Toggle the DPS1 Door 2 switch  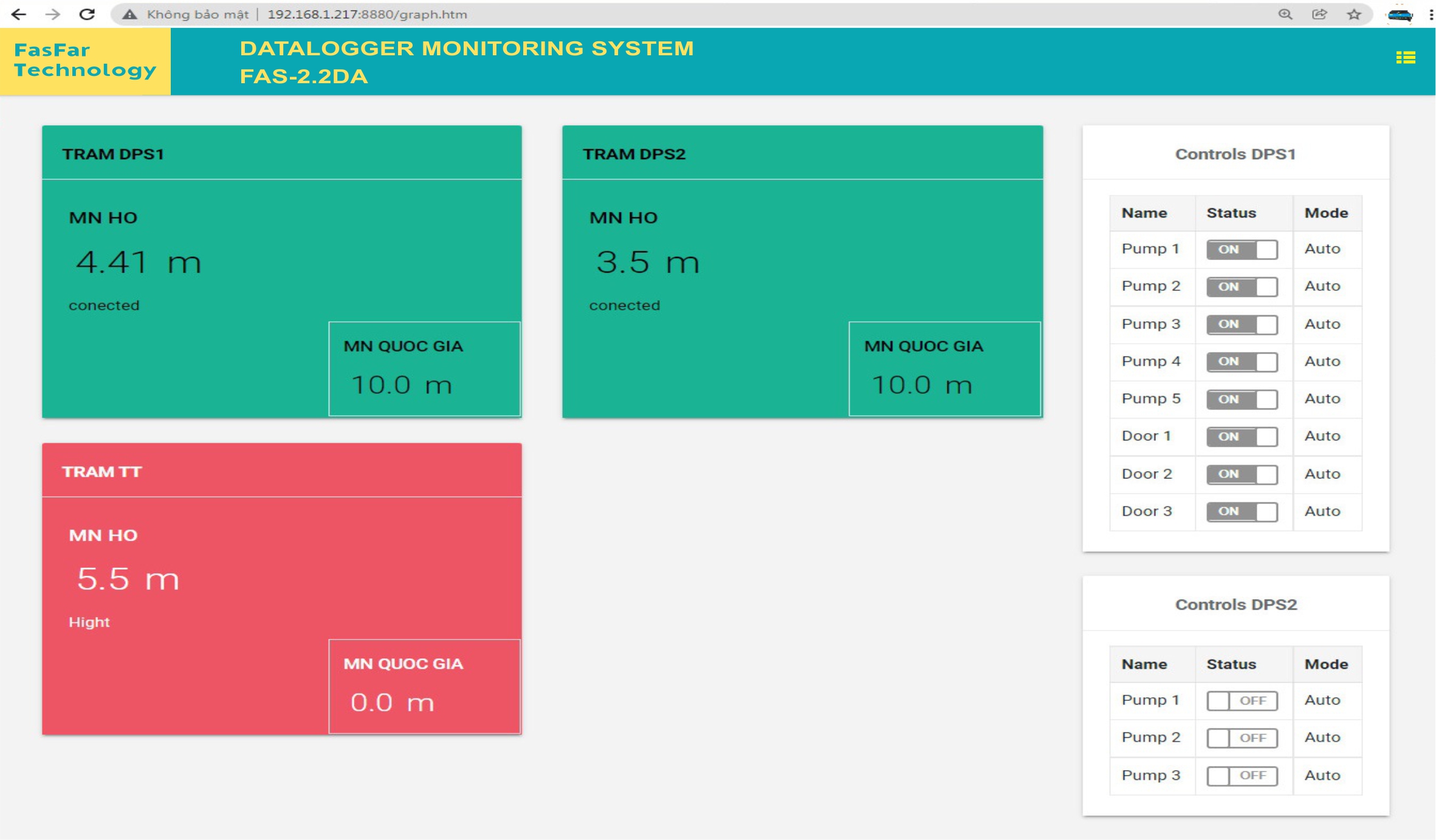1242,474
